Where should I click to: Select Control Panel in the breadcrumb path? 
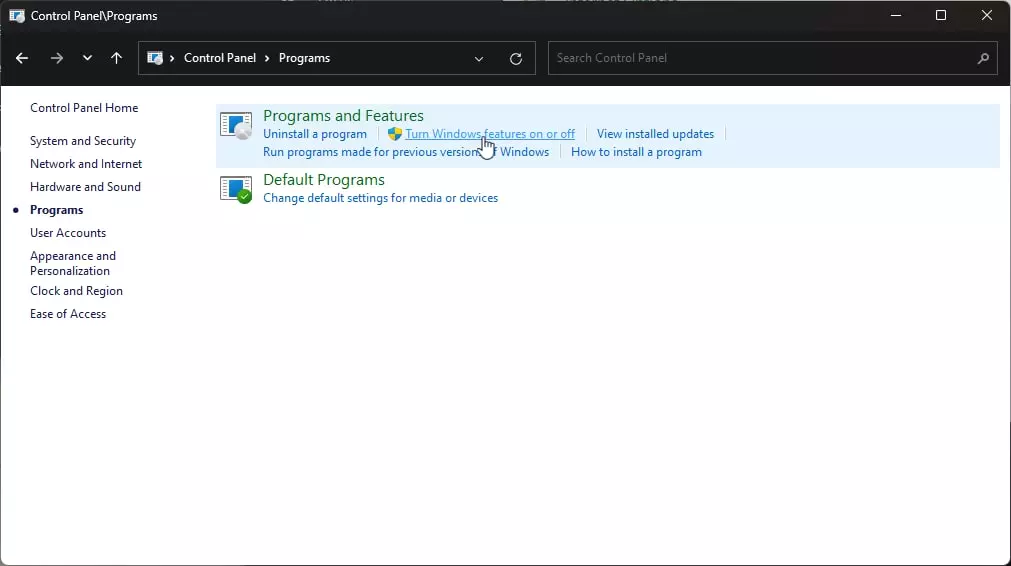pos(220,58)
